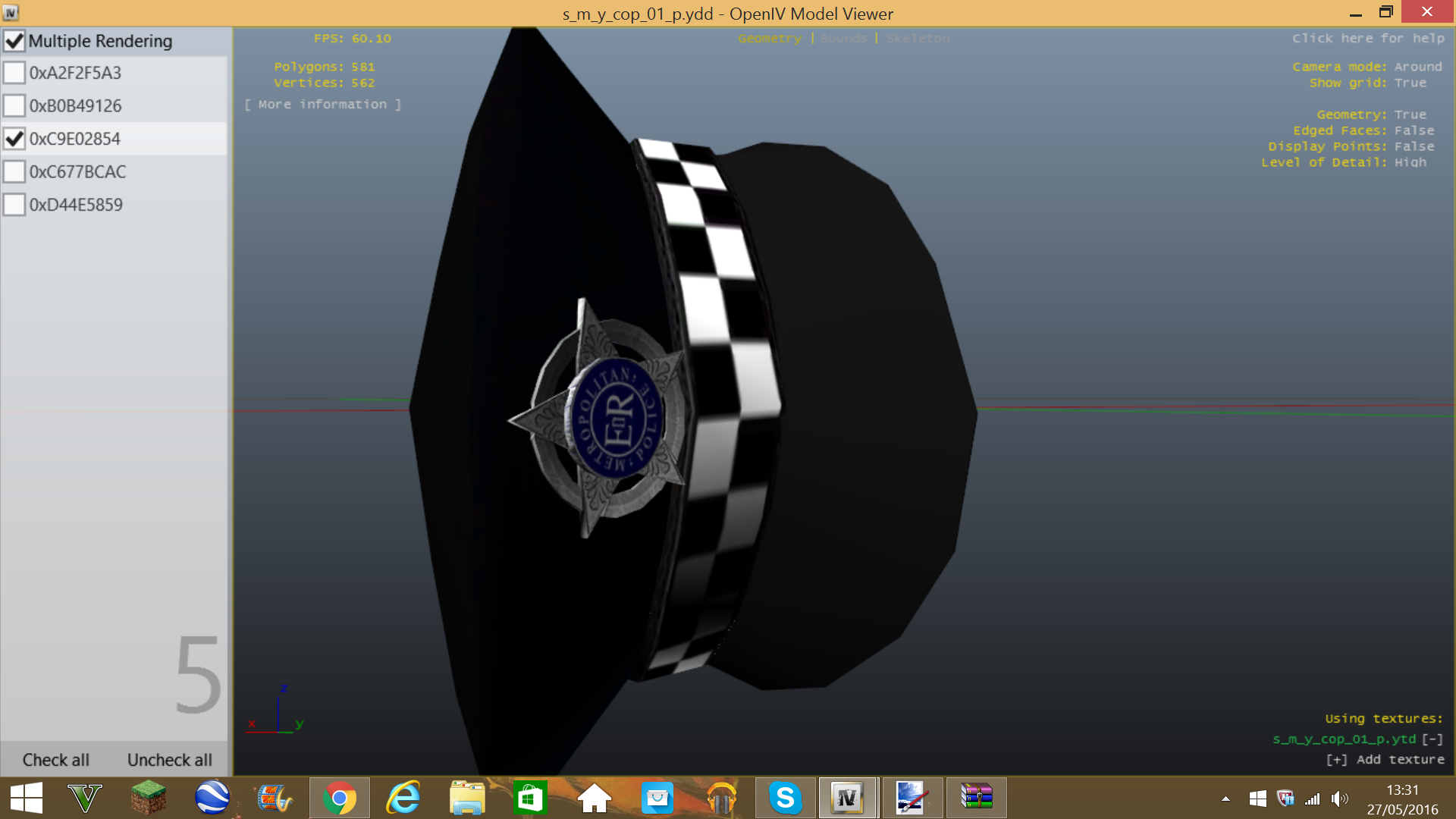Click the 'Click here for help' link
This screenshot has width=1456, height=819.
[1367, 39]
